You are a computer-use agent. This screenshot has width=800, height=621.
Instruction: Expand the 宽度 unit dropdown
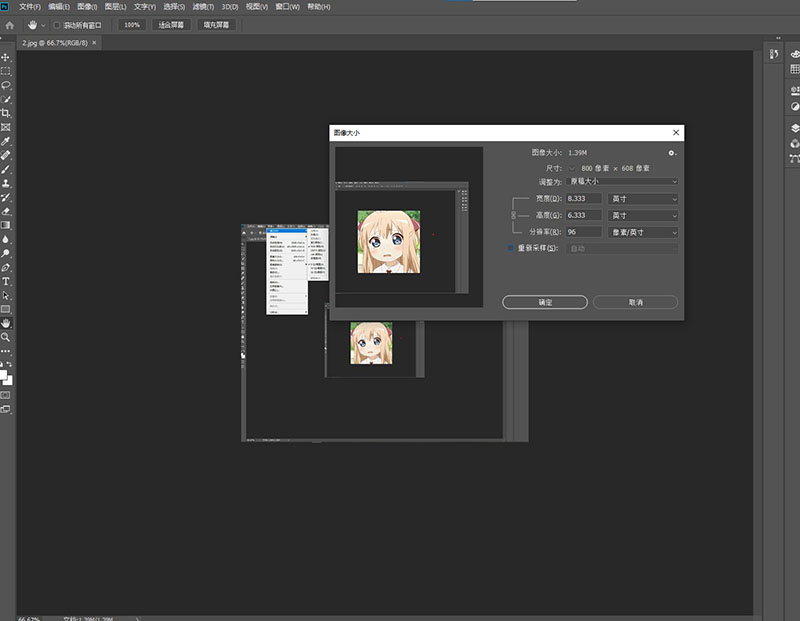pos(643,199)
